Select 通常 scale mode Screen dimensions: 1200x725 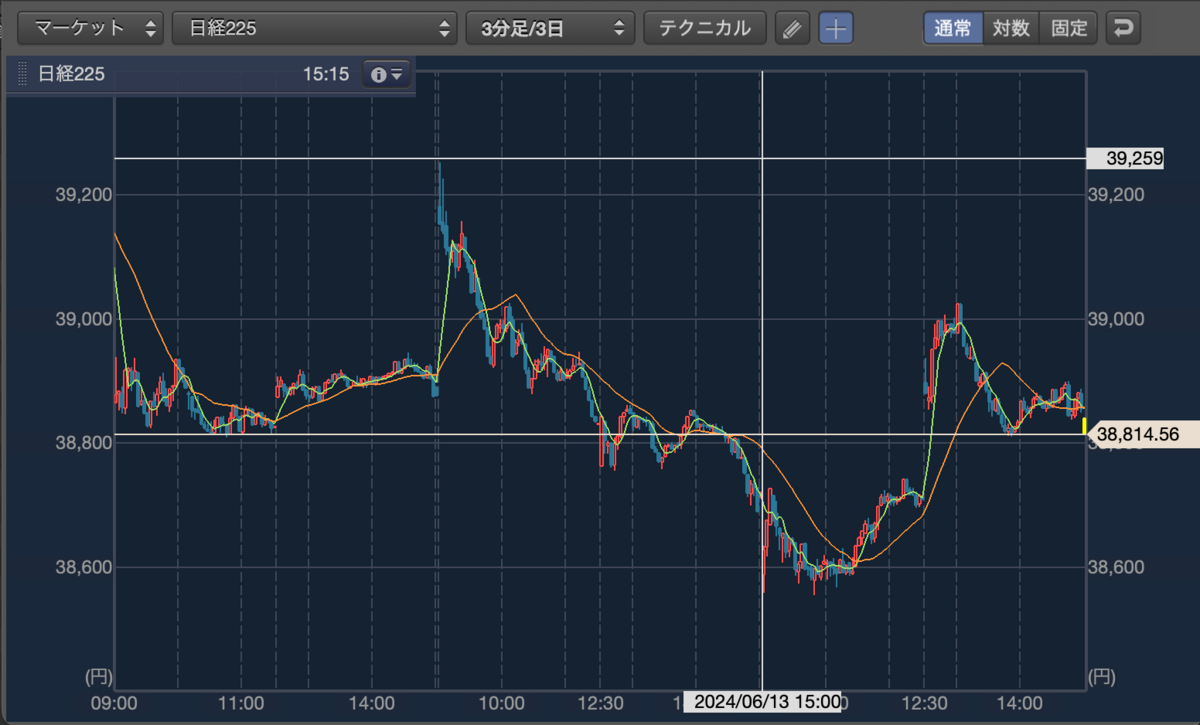tap(953, 28)
